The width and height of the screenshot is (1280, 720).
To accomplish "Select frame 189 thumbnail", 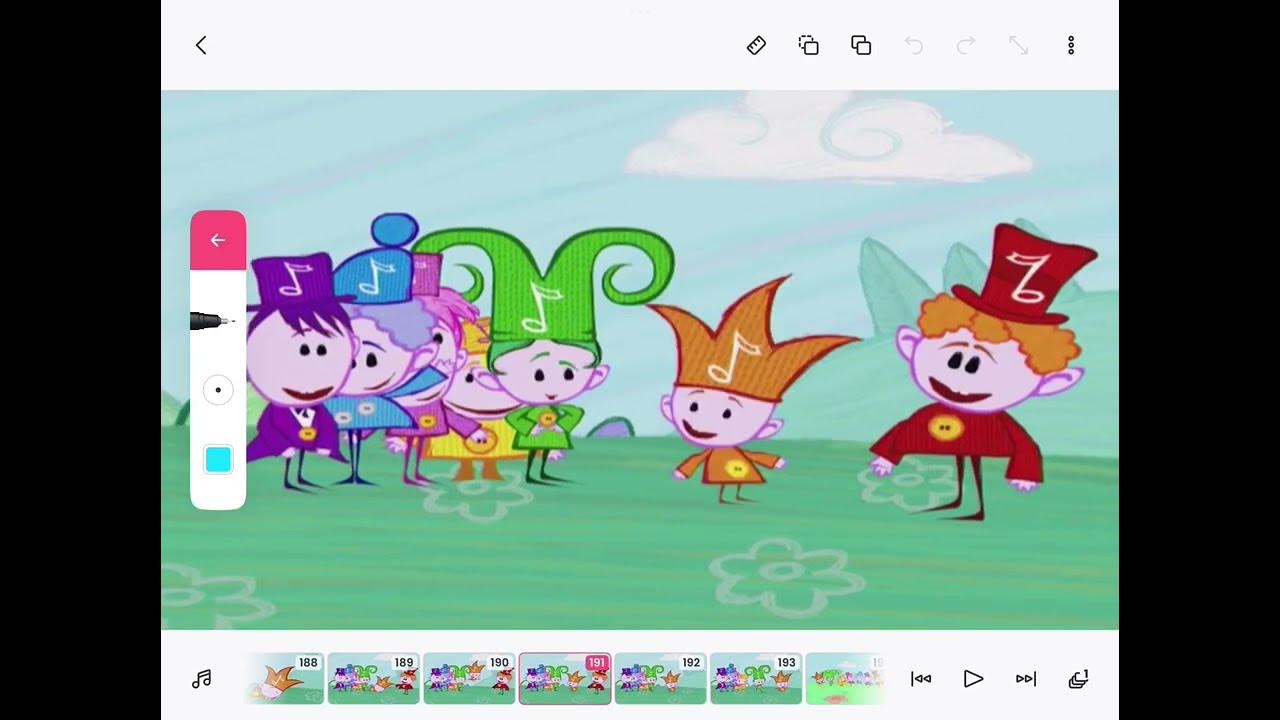I will tap(374, 679).
